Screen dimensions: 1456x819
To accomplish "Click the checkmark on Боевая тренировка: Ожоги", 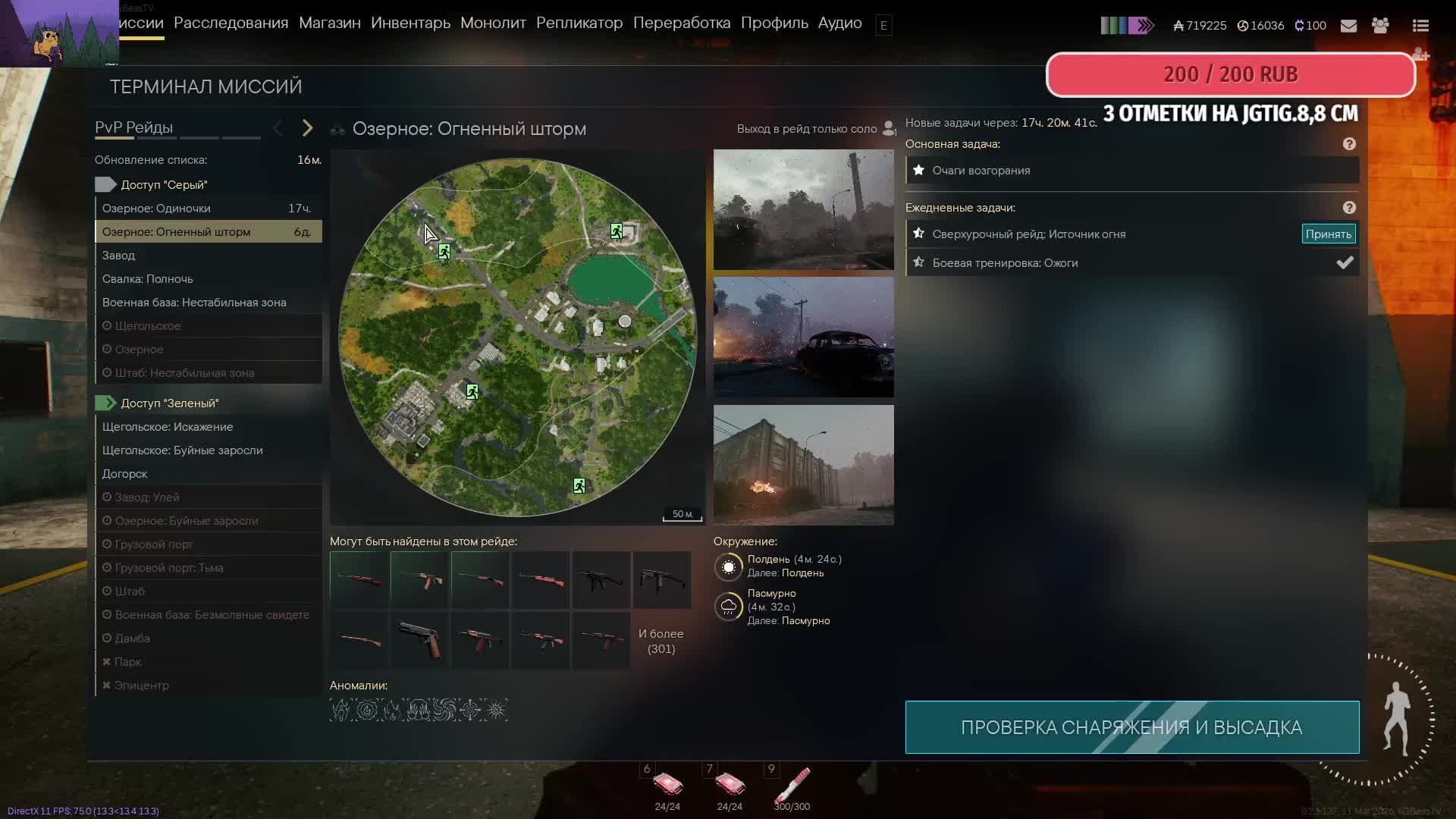I will (1345, 262).
